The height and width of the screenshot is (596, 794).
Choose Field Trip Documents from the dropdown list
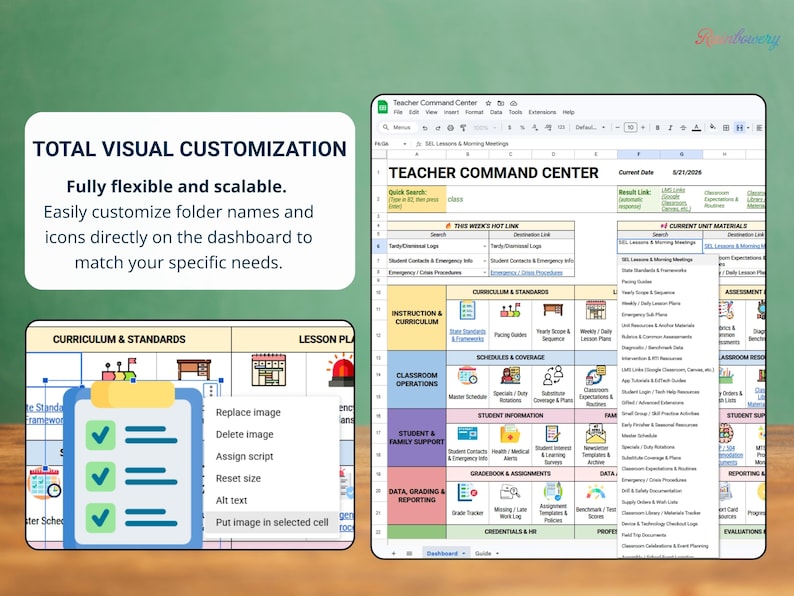(644, 535)
